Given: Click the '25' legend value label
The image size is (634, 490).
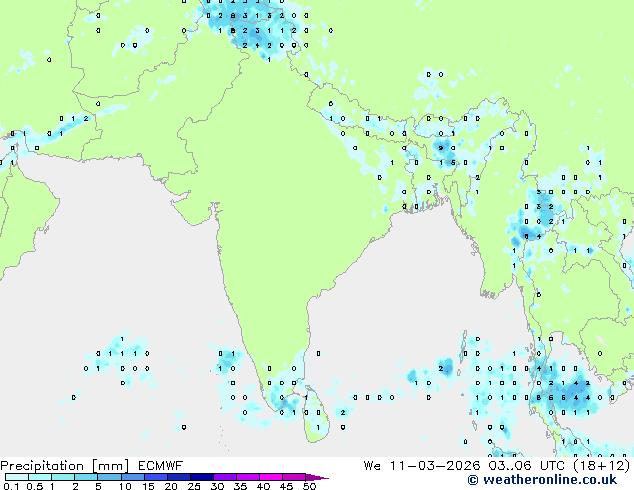Looking at the screenshot, I should (x=194, y=486).
